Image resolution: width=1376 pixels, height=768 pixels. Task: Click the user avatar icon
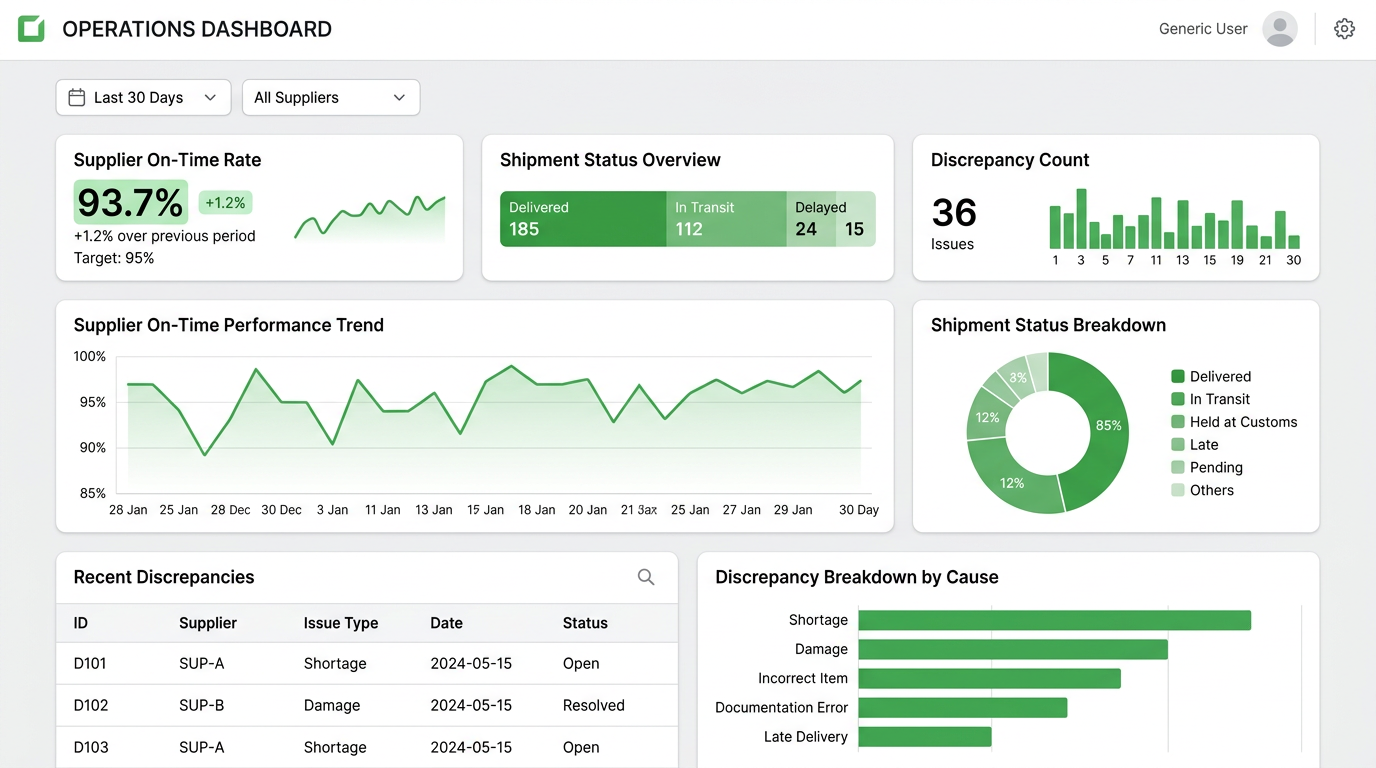[1279, 29]
